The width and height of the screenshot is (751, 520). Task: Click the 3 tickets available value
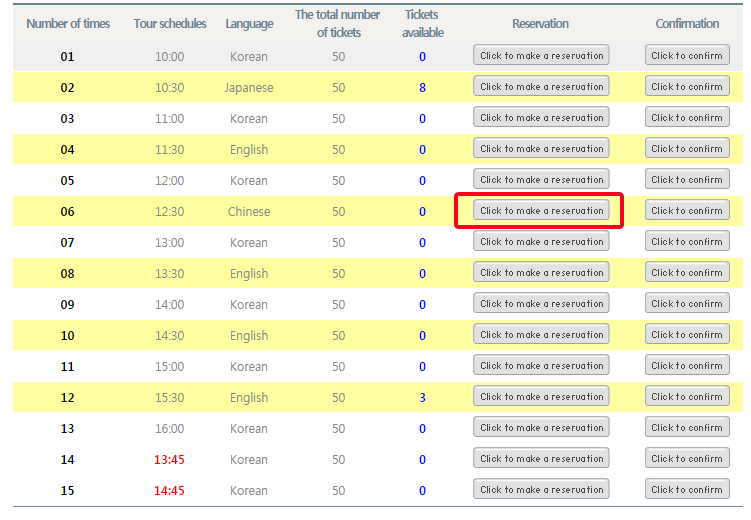(422, 397)
